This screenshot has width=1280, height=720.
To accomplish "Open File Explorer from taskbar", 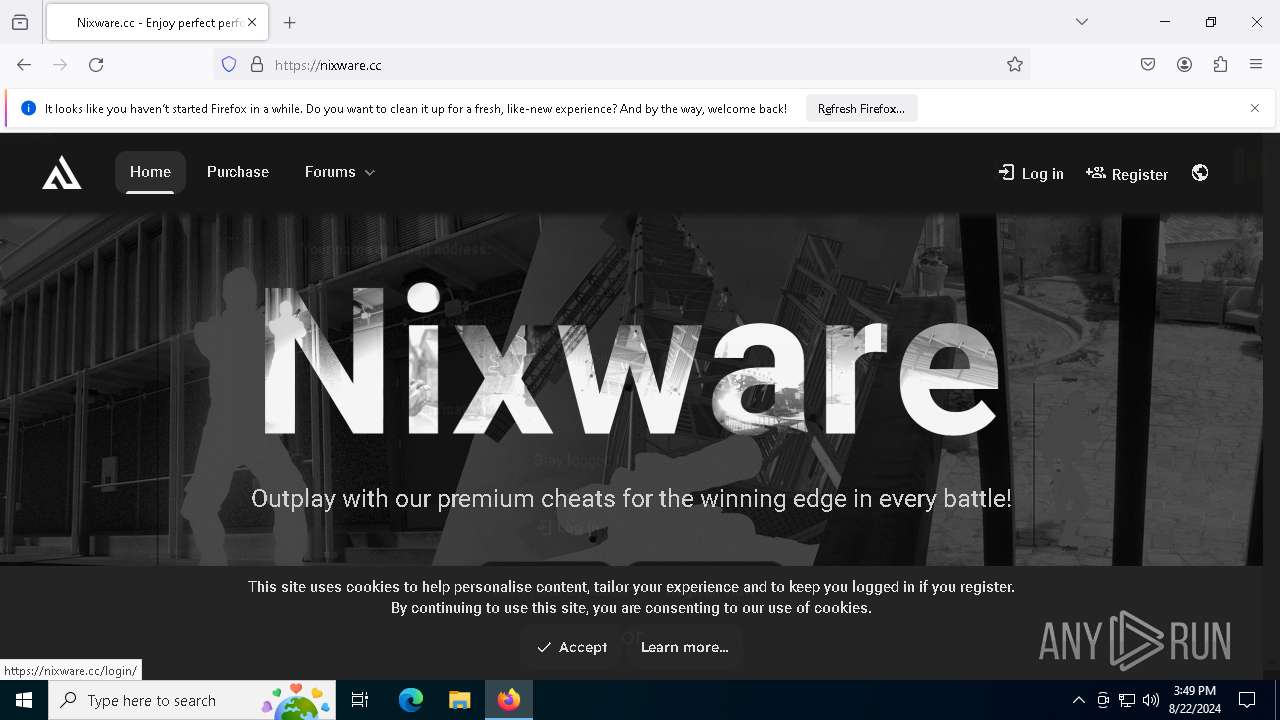I will (x=459, y=700).
